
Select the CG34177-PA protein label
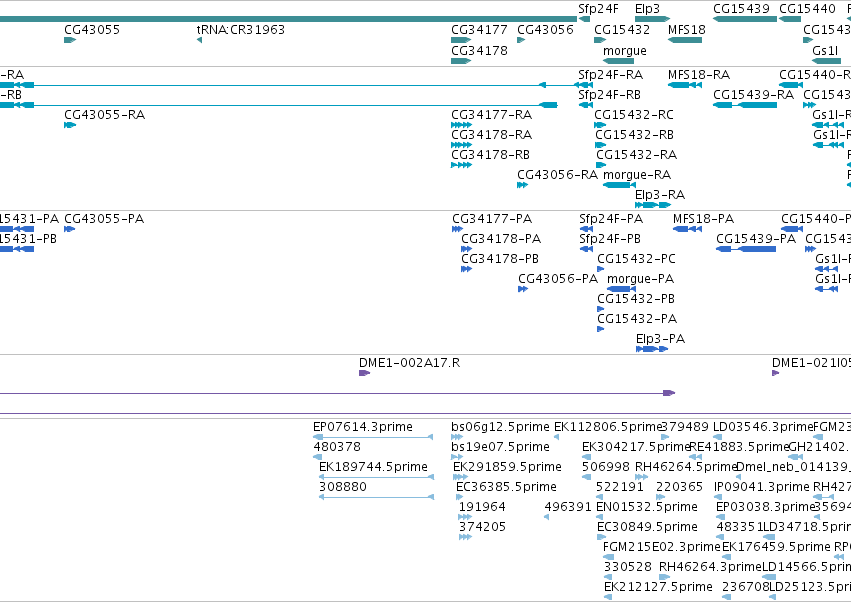click(x=492, y=219)
